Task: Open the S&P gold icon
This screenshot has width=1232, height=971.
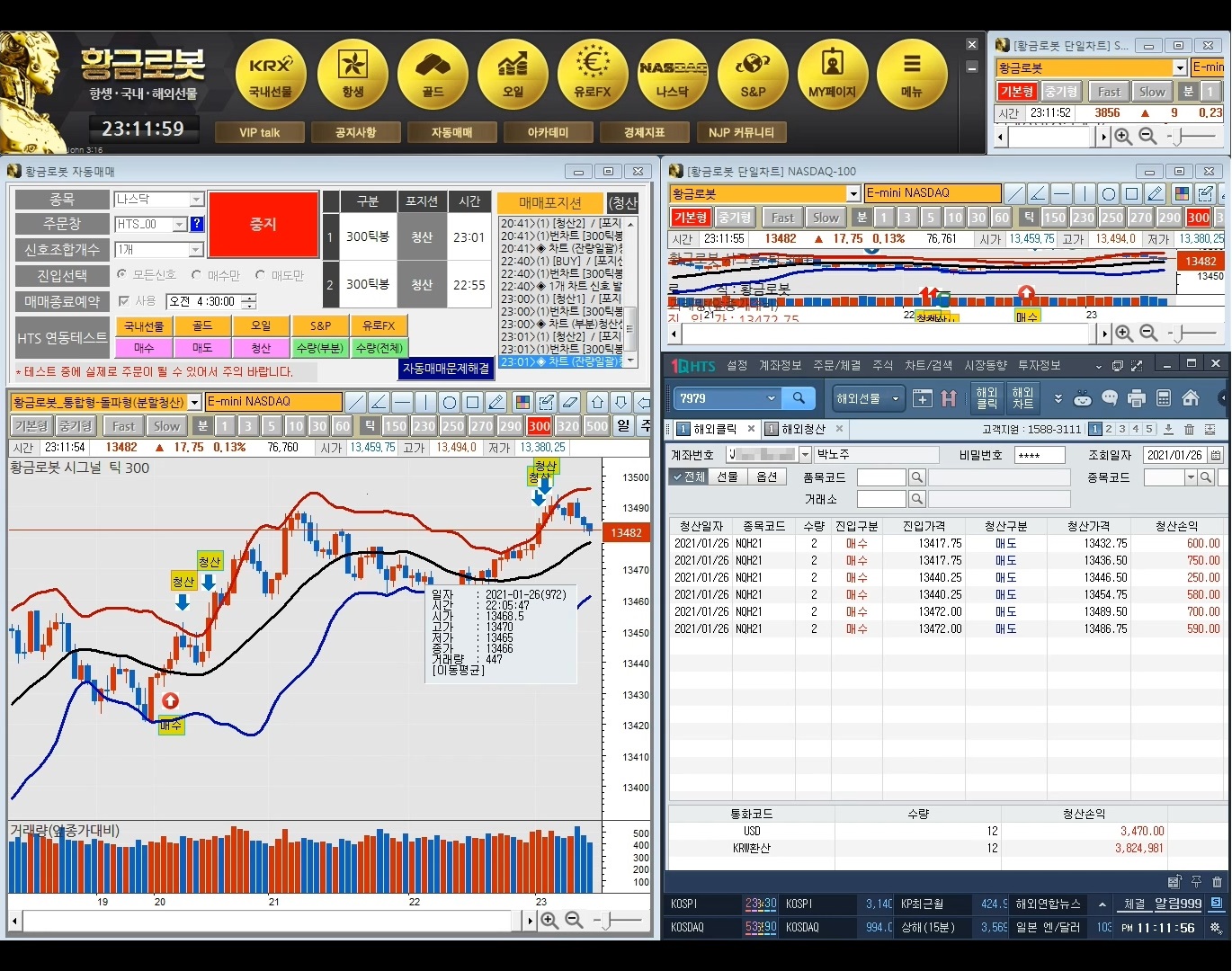Action: pos(753,76)
